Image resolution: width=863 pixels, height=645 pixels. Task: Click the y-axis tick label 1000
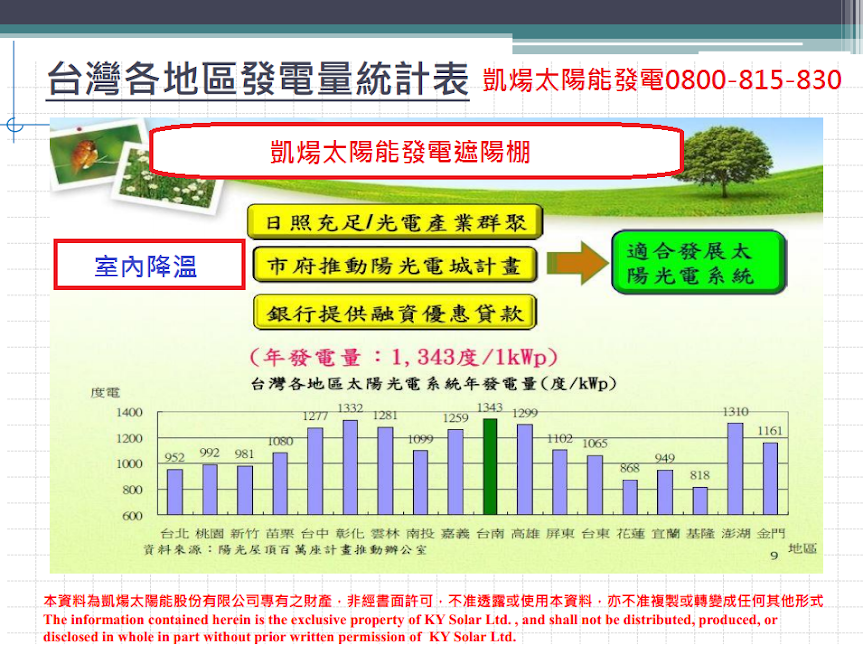pyautogui.click(x=129, y=464)
